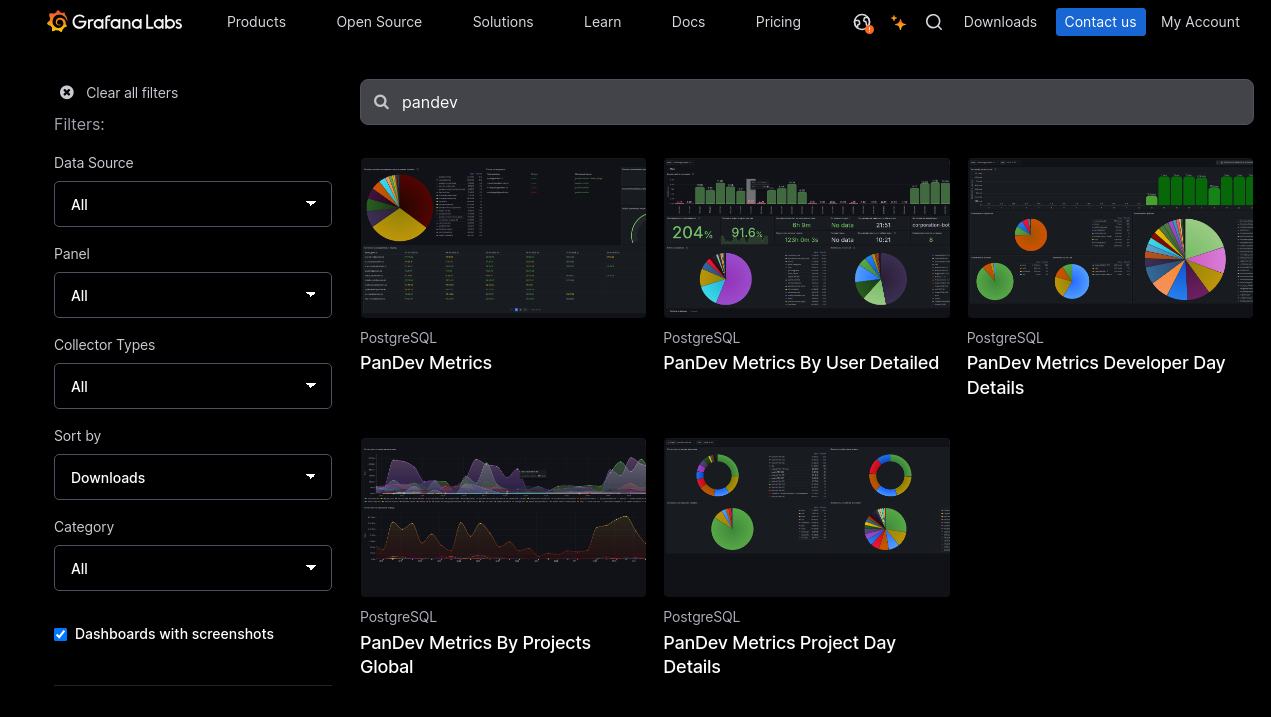Click the Sort by label
Screen dimensions: 1271x717
pos(77,435)
